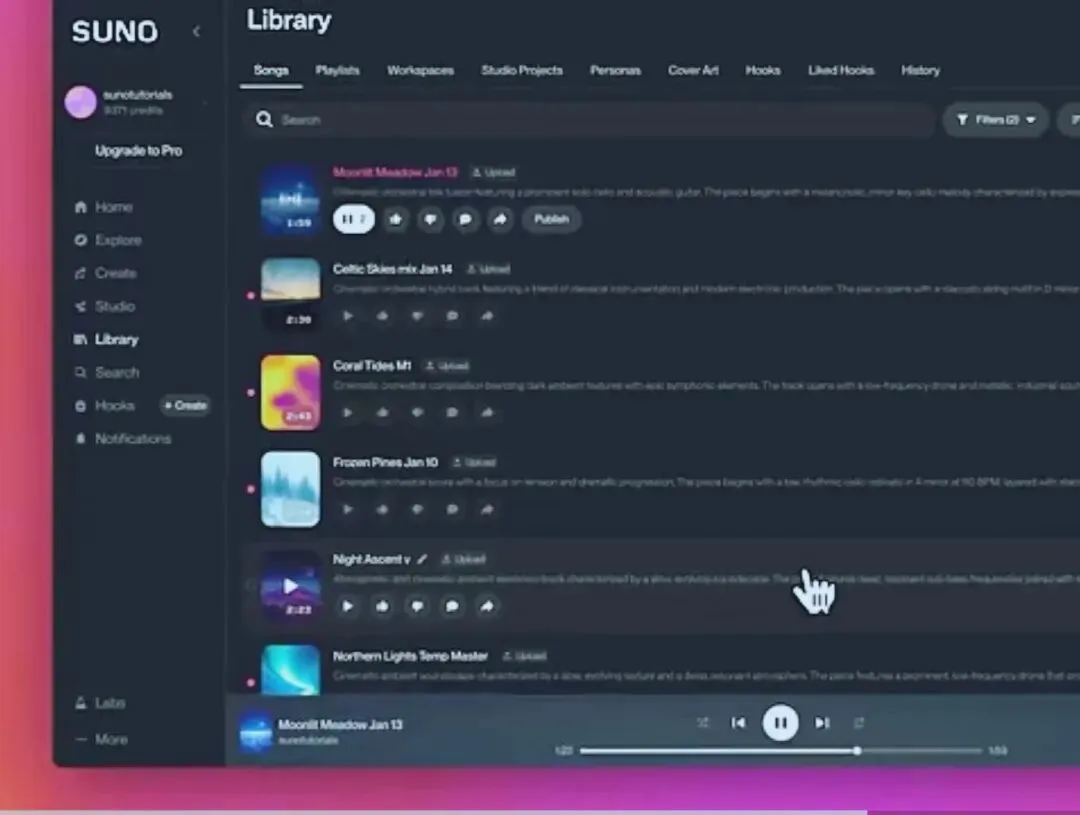The width and height of the screenshot is (1080, 815).
Task: Share the Moonlit Meadow Jan 13 song
Action: [500, 219]
